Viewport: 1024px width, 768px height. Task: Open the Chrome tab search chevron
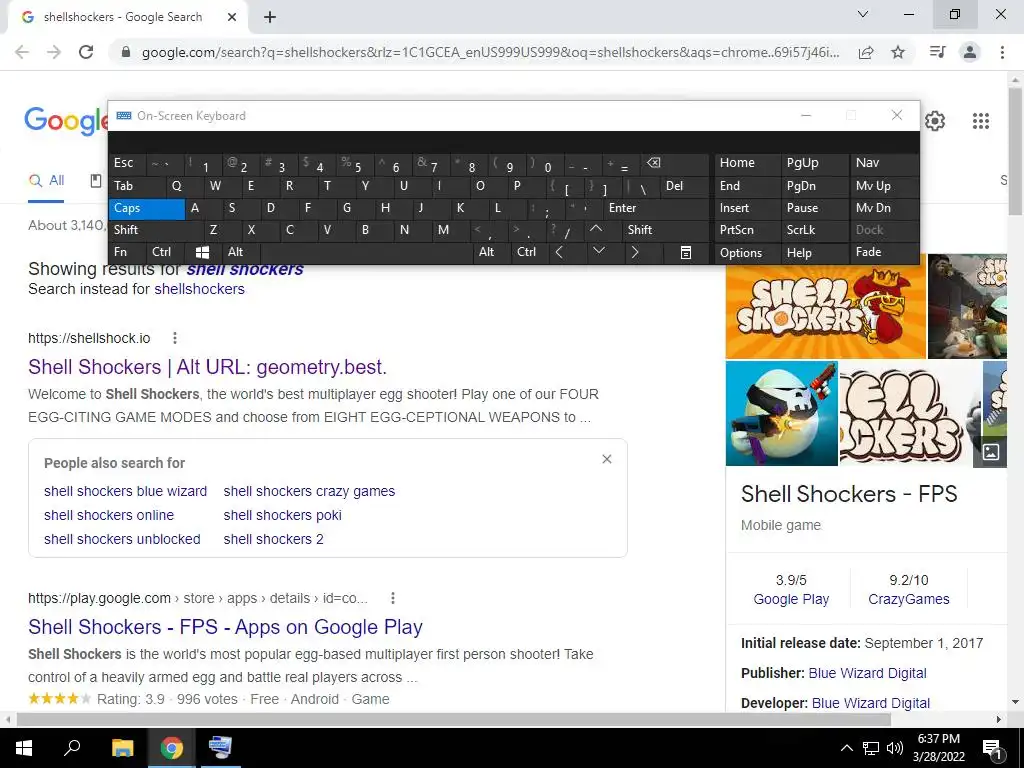tap(863, 14)
